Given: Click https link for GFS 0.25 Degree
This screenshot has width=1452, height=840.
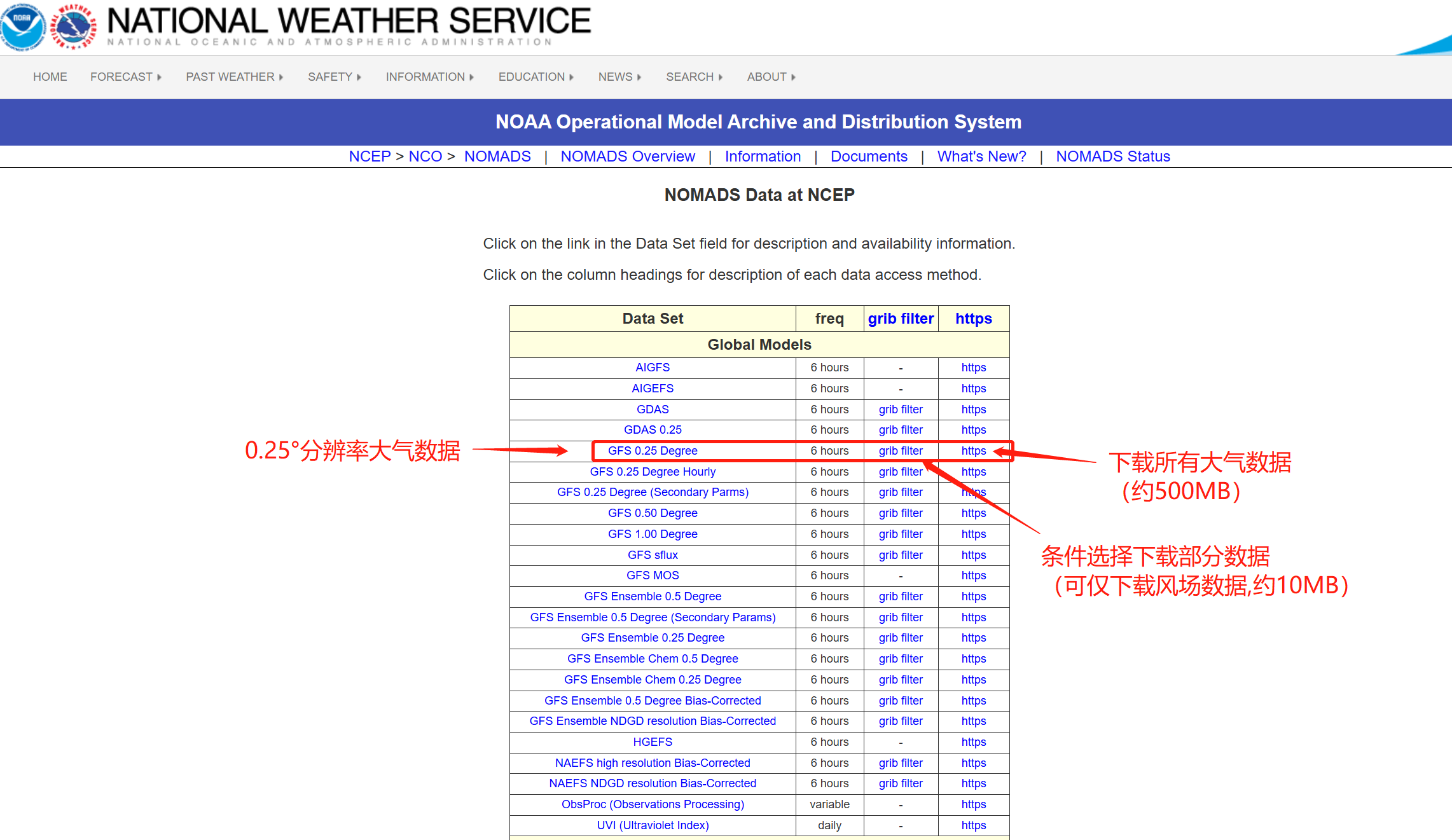Looking at the screenshot, I should [974, 451].
